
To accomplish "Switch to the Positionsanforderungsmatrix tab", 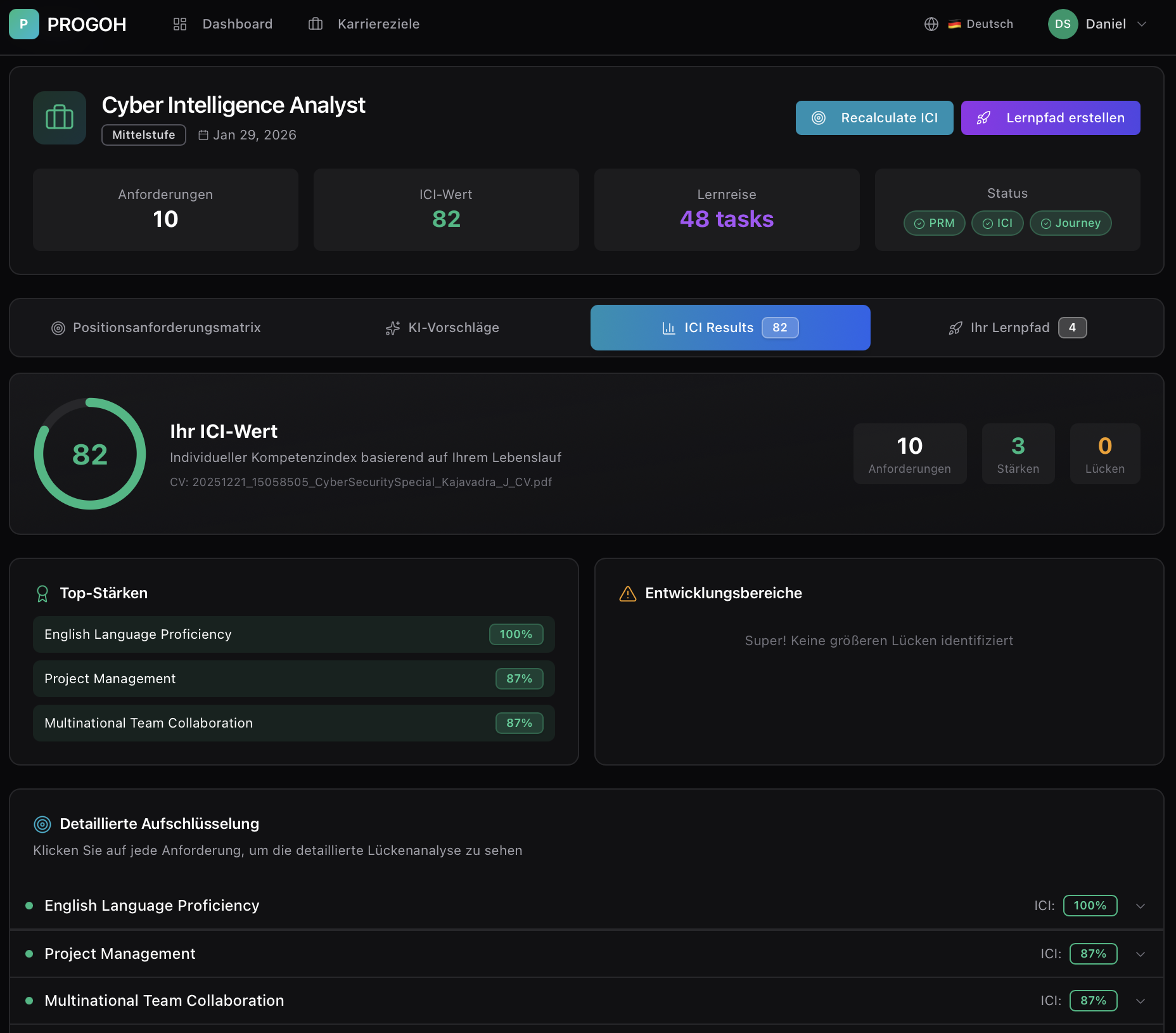I will tap(156, 328).
